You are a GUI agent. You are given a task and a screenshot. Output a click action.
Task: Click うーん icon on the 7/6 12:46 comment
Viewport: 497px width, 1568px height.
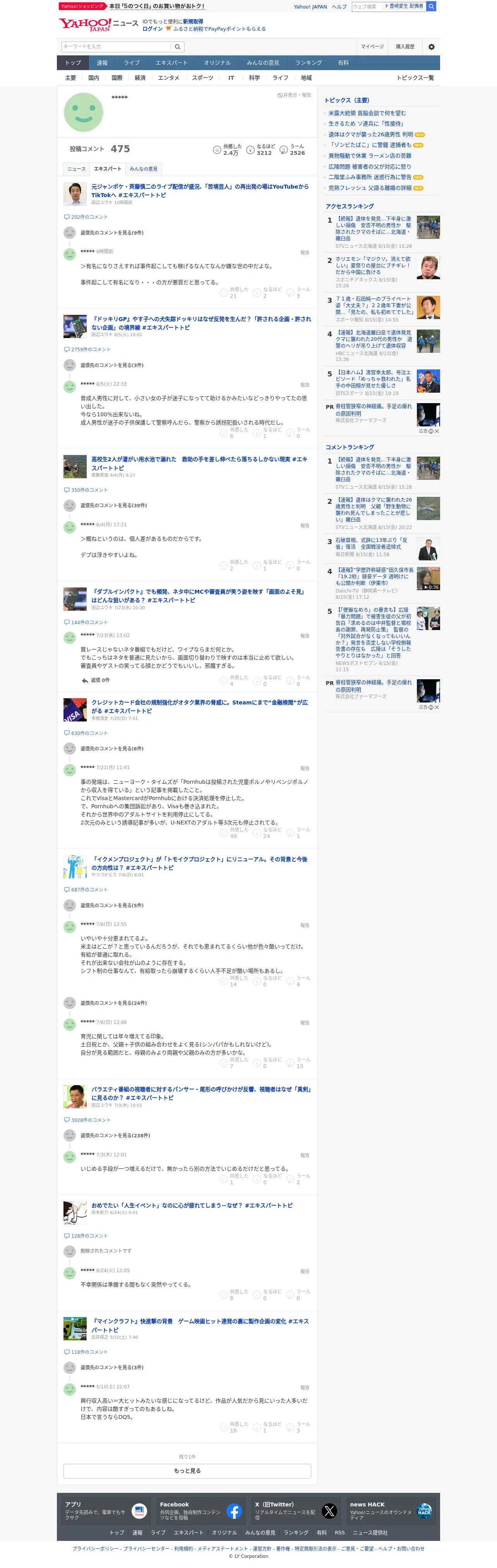pos(290,1063)
